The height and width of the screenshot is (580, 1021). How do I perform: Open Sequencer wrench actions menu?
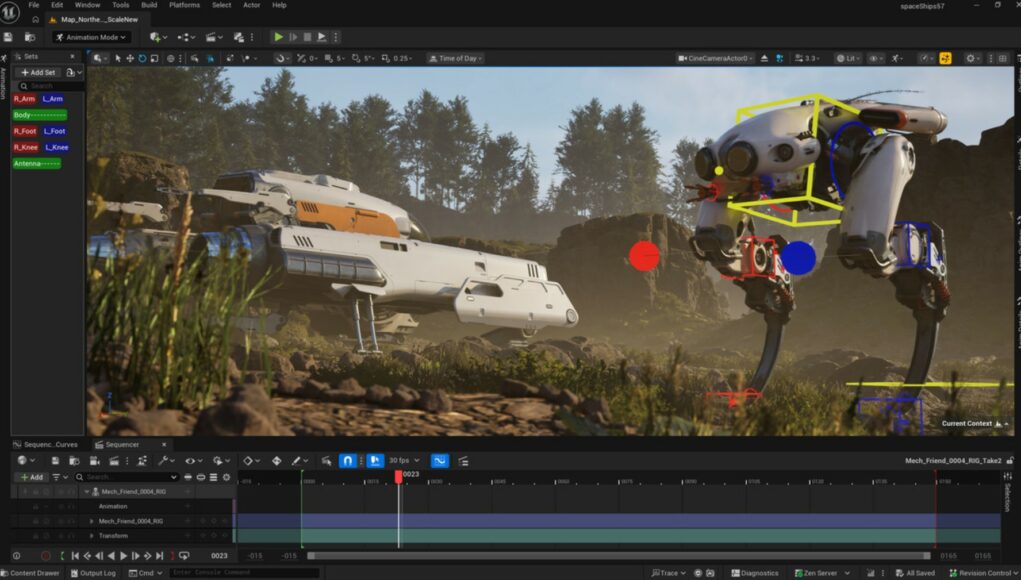click(x=167, y=461)
